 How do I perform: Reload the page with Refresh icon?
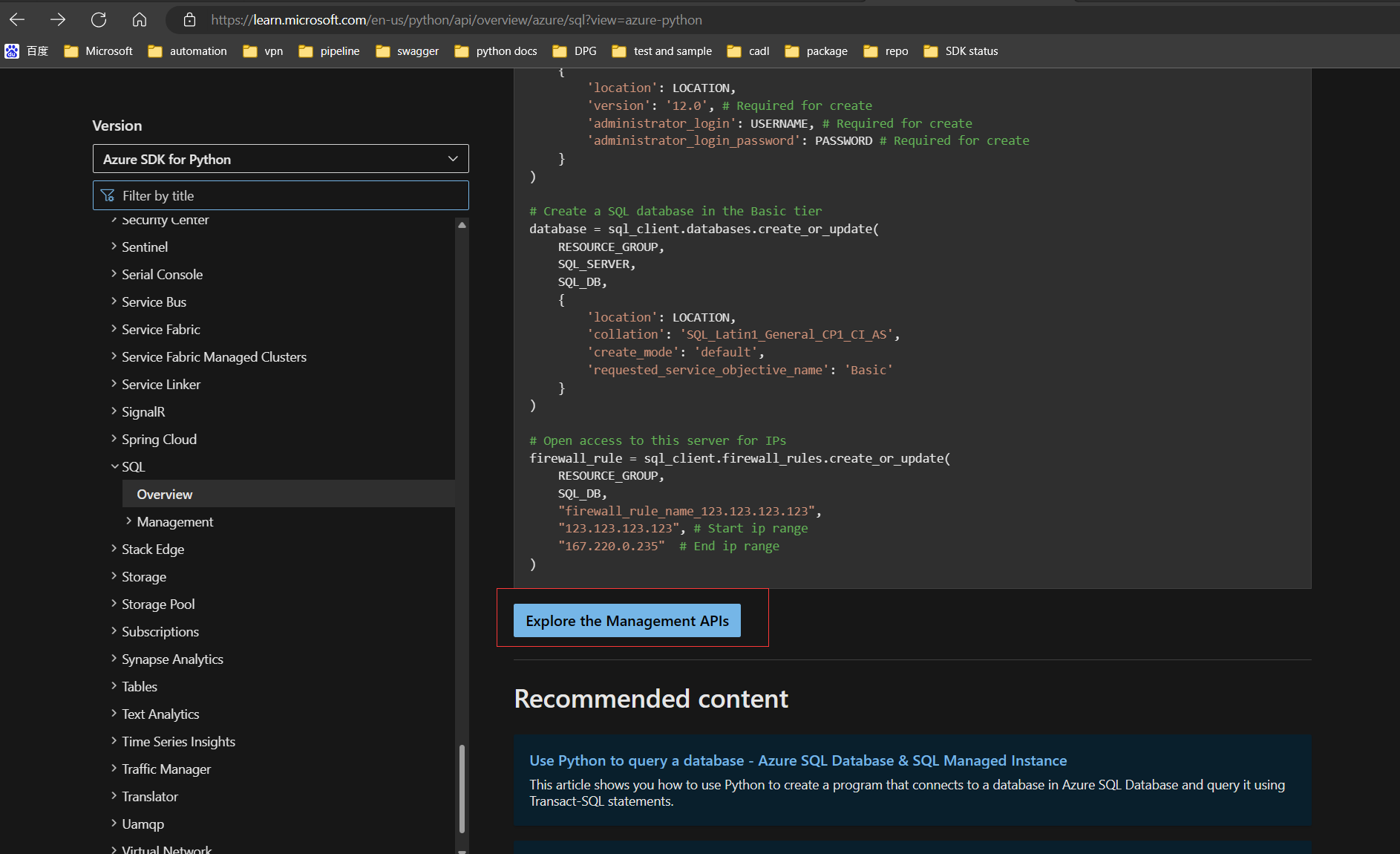99,20
